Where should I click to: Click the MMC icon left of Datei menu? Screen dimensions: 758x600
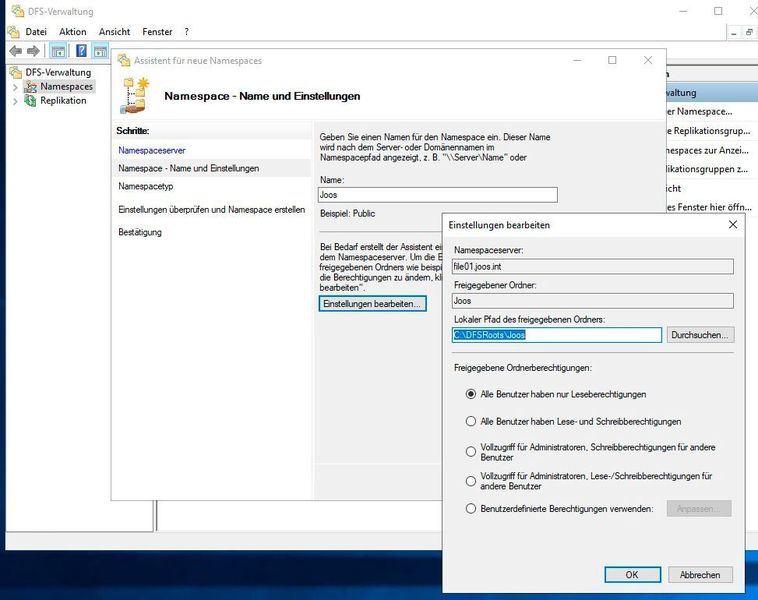point(14,32)
